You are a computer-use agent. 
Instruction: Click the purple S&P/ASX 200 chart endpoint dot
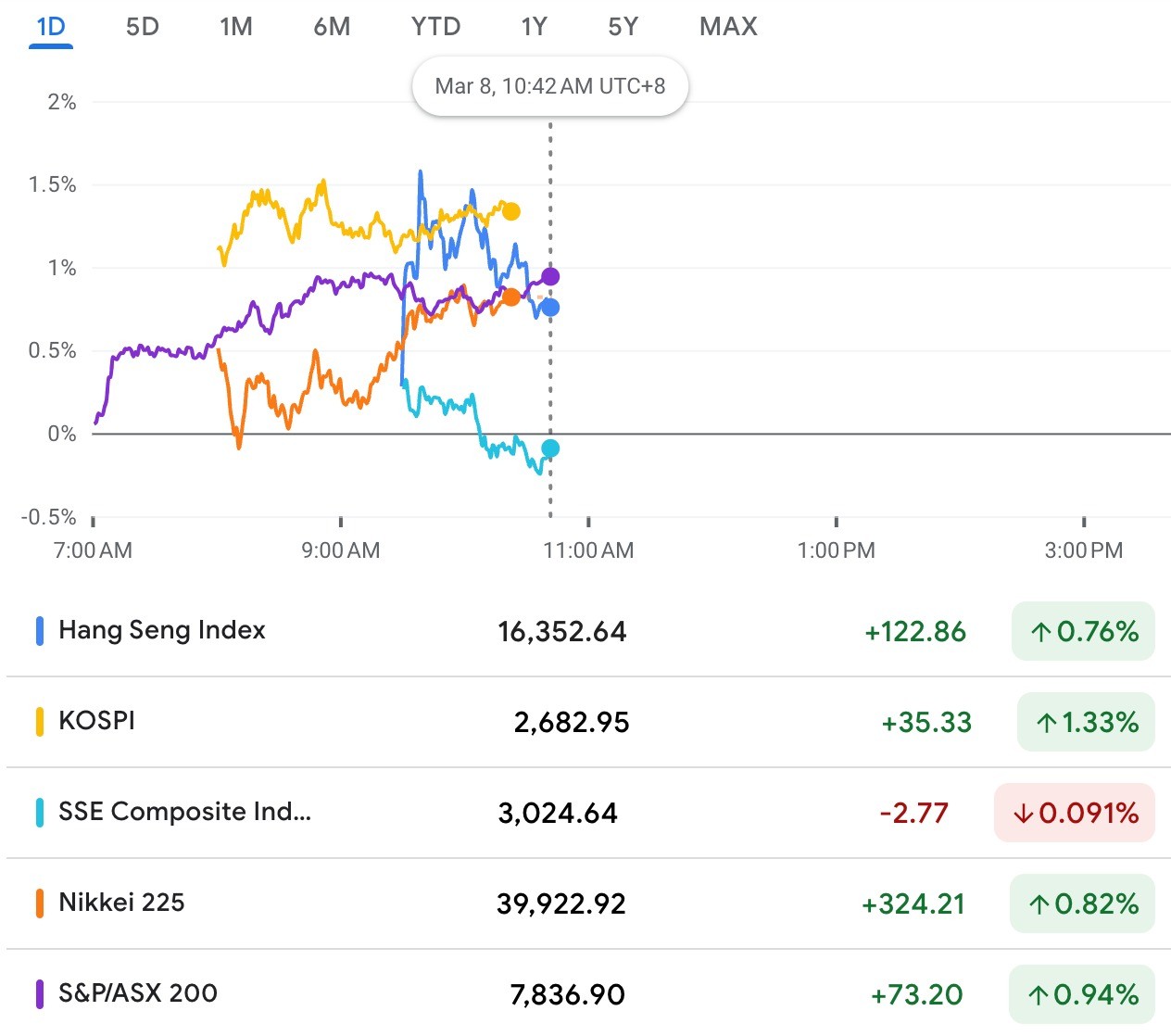(550, 276)
